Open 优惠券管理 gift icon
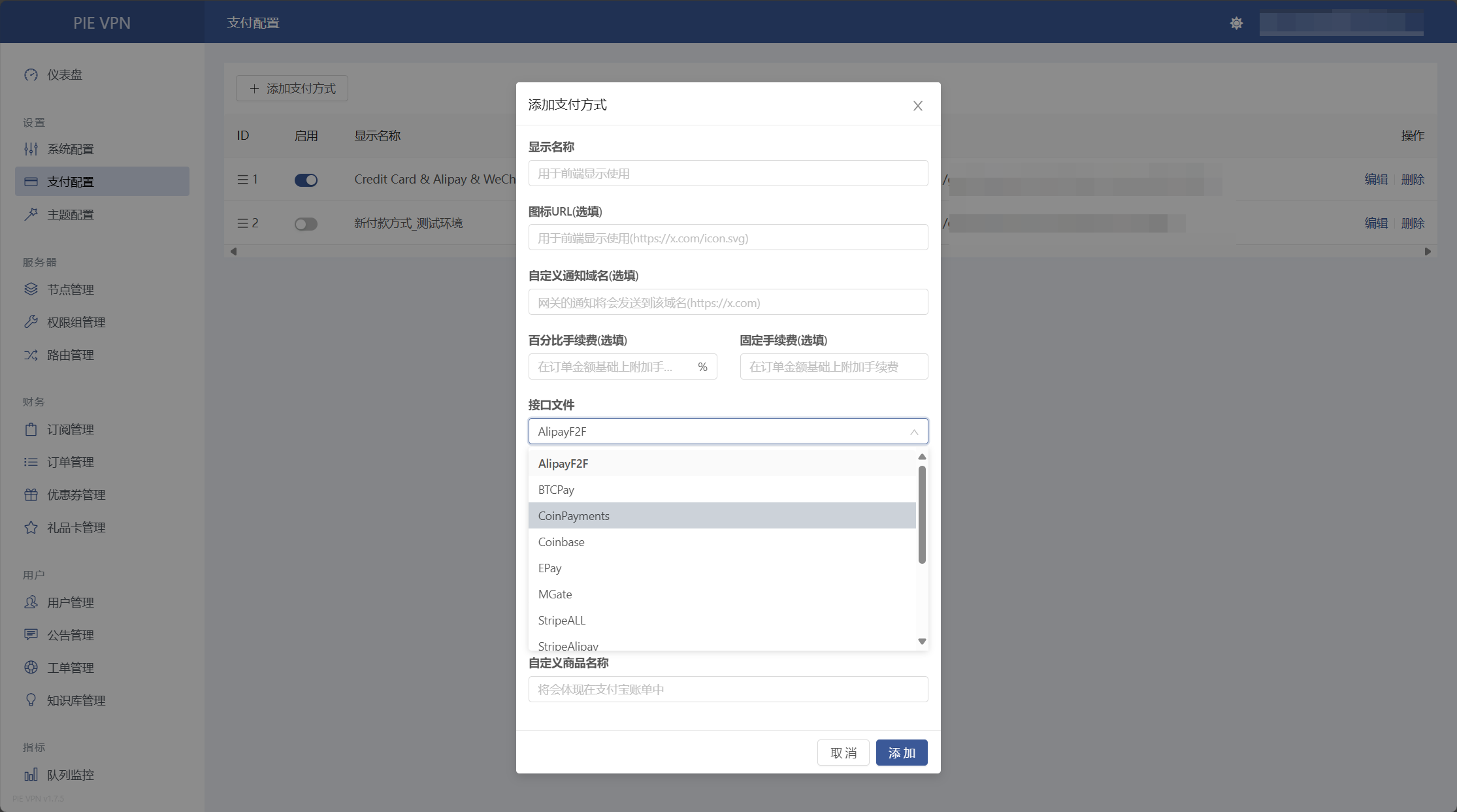The height and width of the screenshot is (812, 1457). coord(31,495)
